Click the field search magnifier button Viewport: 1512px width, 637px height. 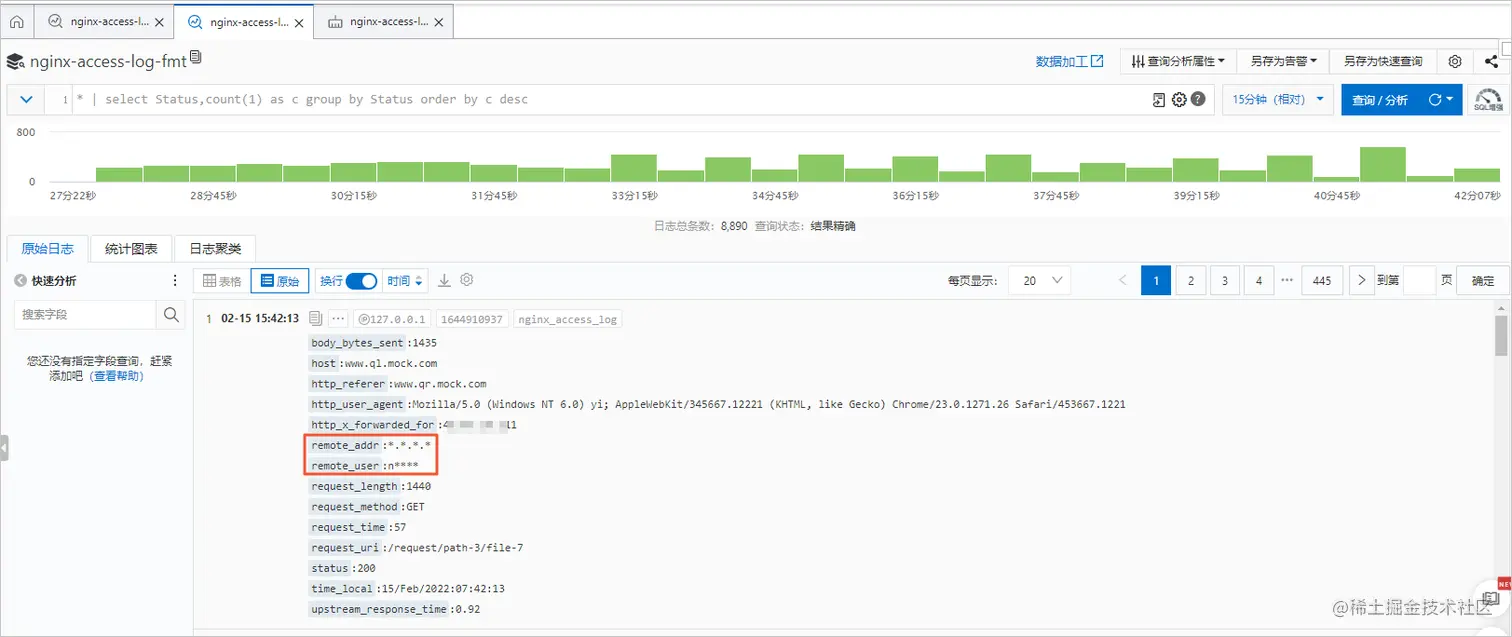point(171,314)
